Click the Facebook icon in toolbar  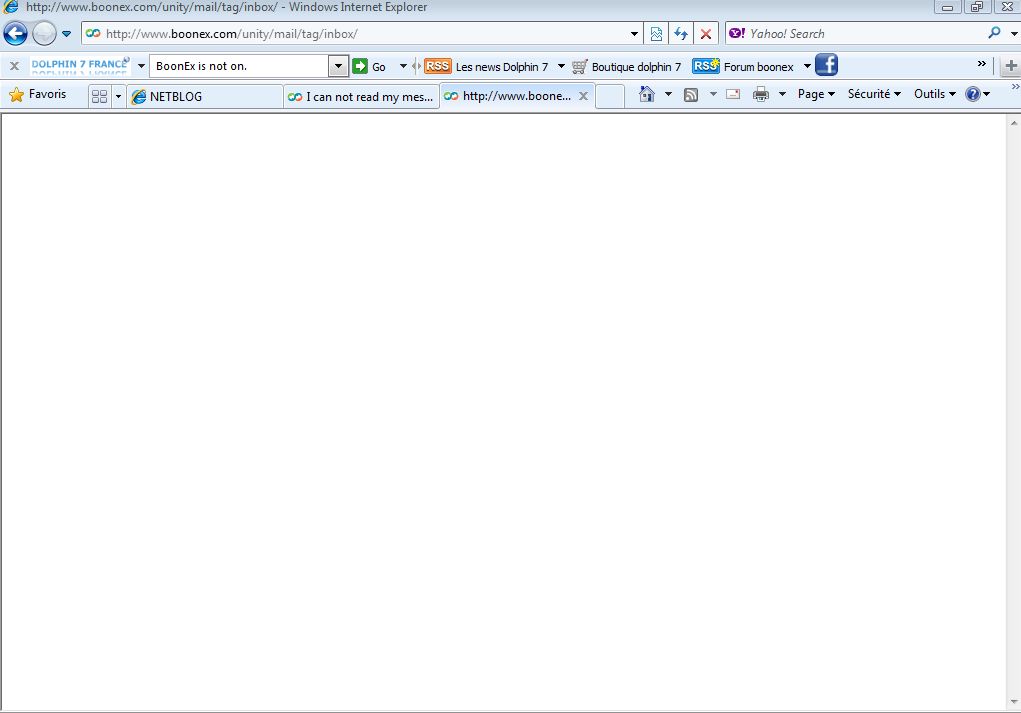[x=826, y=65]
